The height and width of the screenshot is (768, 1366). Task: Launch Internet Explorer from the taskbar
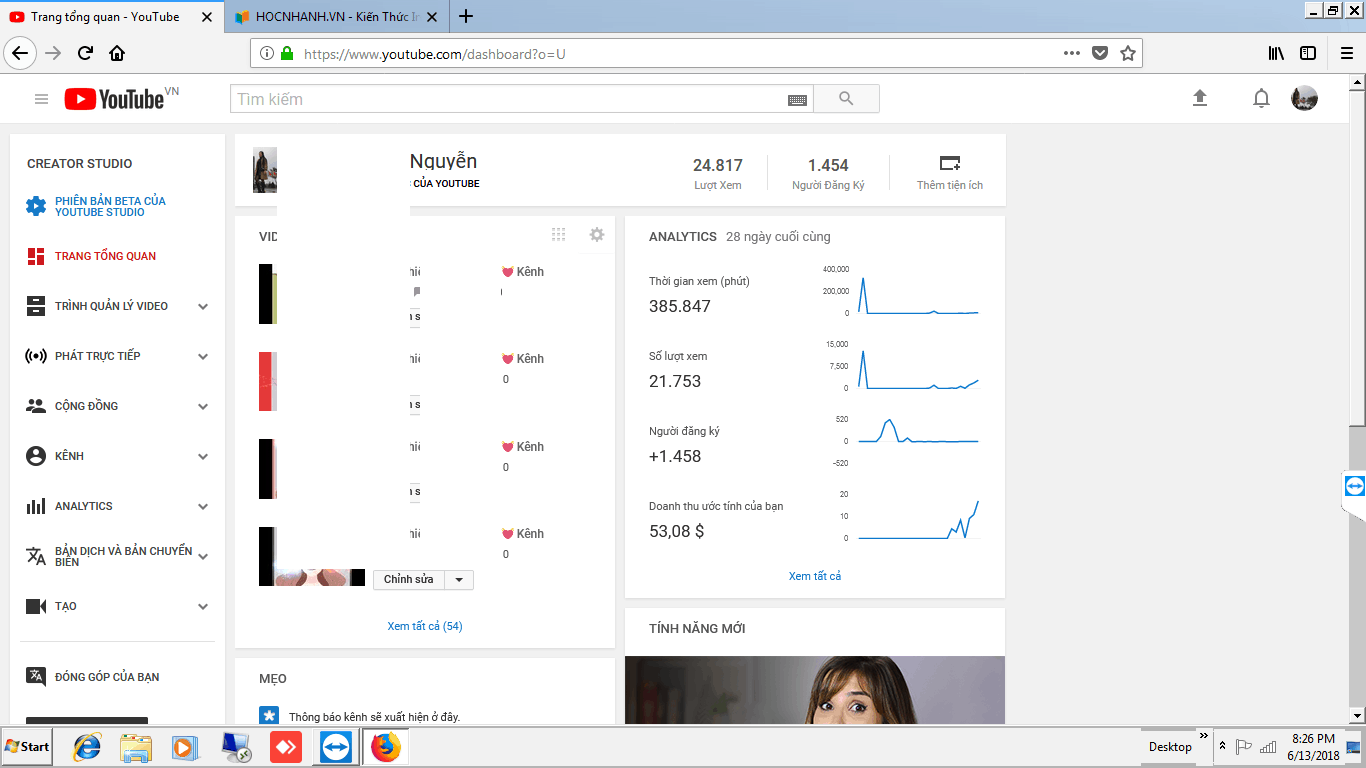click(88, 747)
